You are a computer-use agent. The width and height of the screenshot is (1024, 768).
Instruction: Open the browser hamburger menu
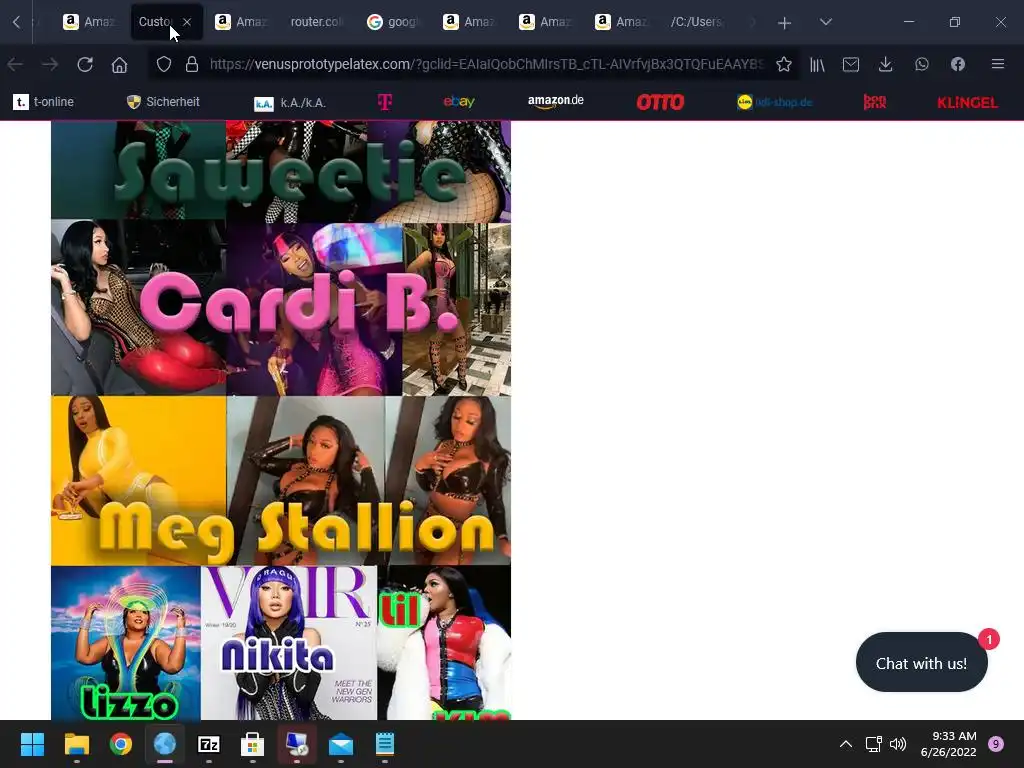(x=998, y=64)
